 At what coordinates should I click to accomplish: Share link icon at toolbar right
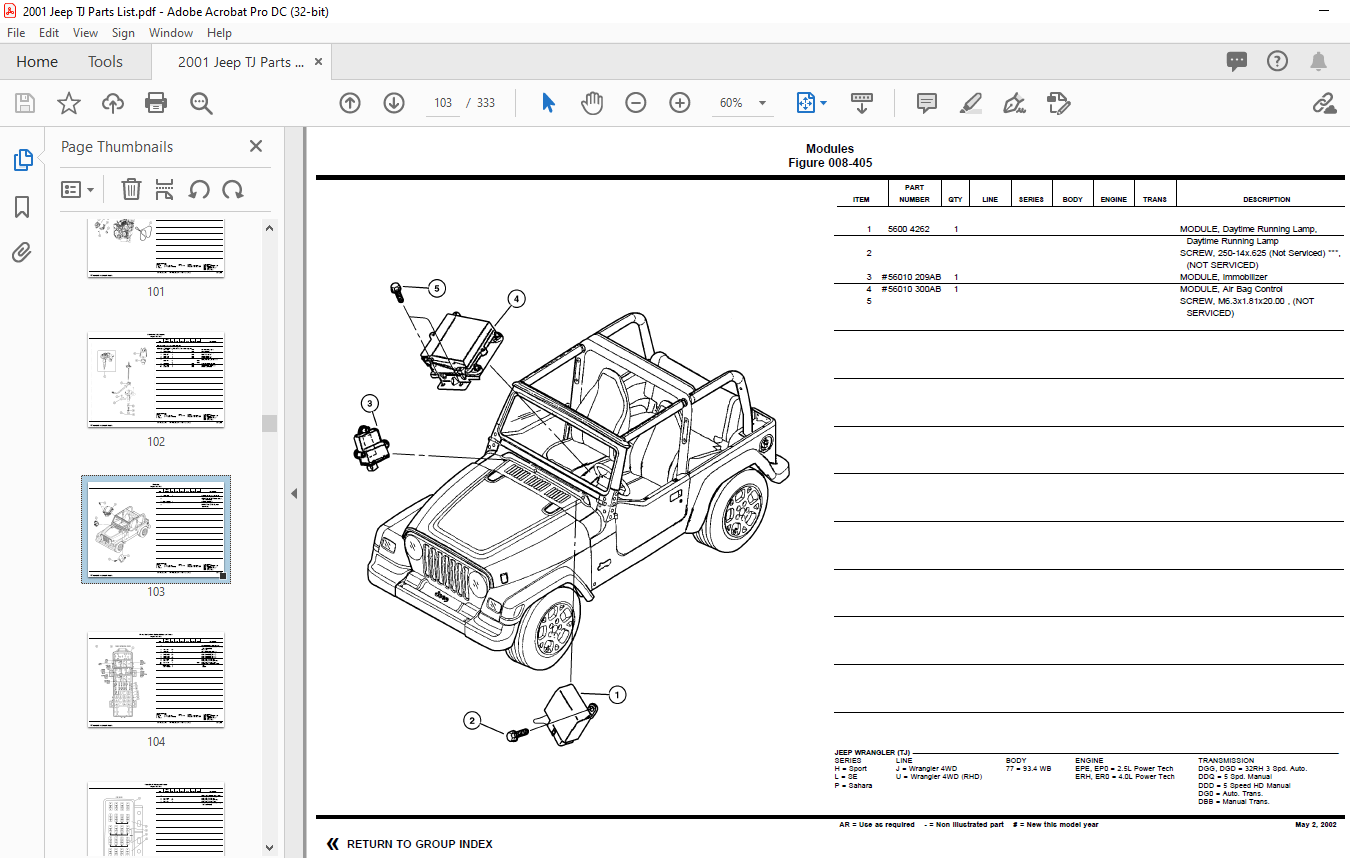click(1324, 103)
